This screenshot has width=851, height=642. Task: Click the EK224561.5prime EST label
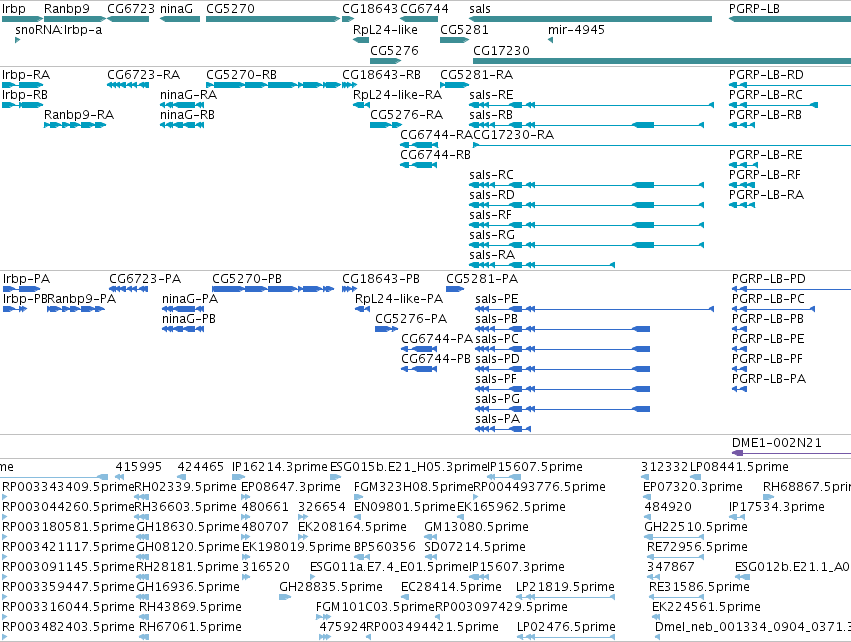click(x=706, y=607)
